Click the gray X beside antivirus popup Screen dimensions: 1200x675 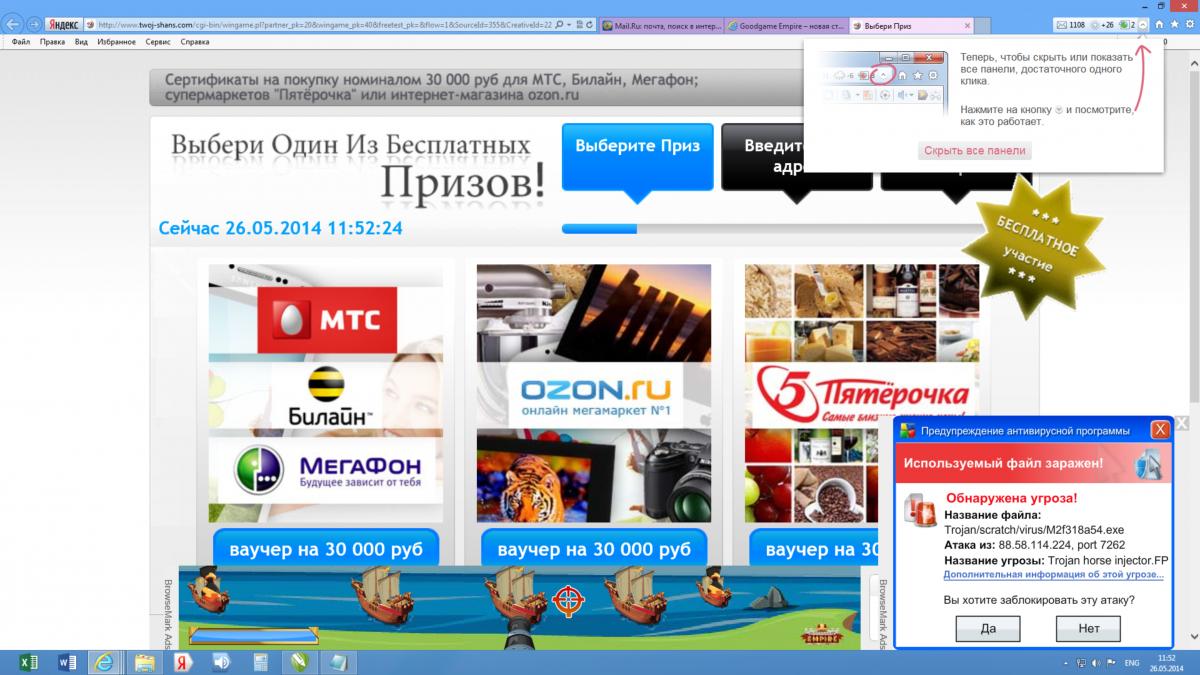coord(1182,423)
